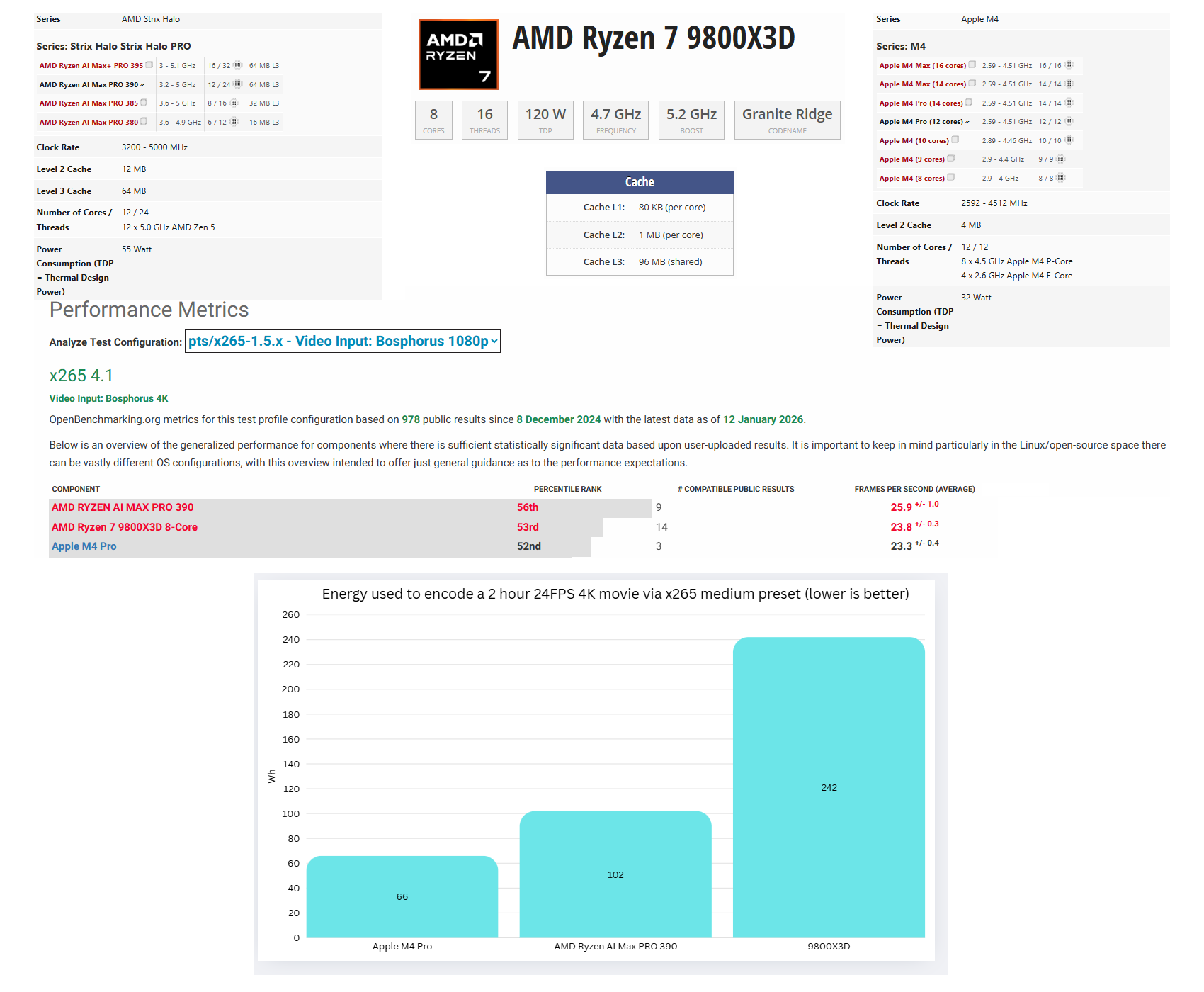Image resolution: width=1204 pixels, height=992 pixels.
Task: Click the '978' public results count
Action: (x=411, y=419)
